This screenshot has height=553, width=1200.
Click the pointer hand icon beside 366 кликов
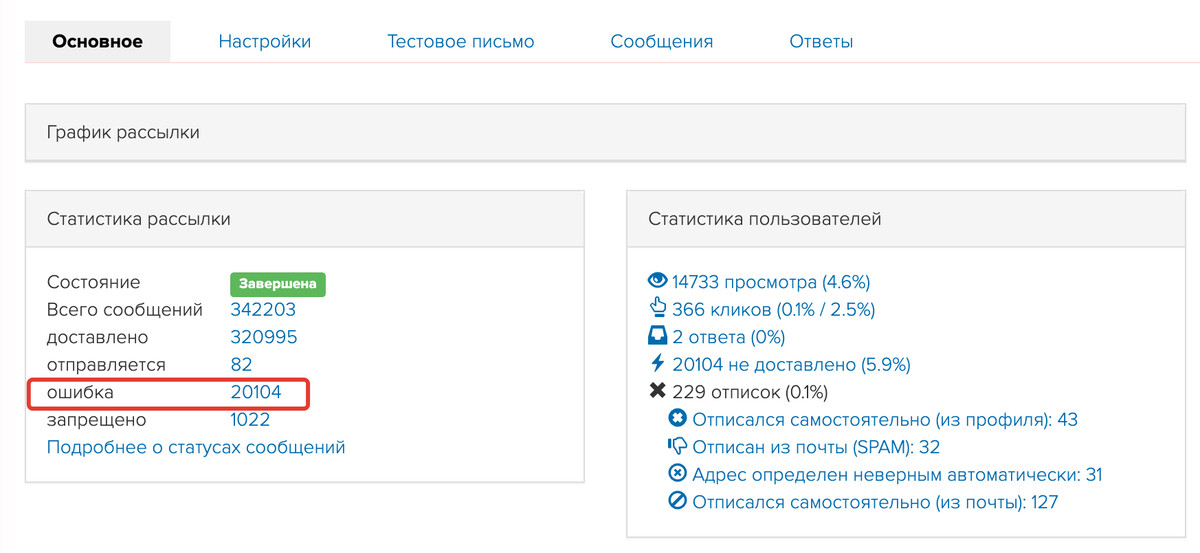658,308
